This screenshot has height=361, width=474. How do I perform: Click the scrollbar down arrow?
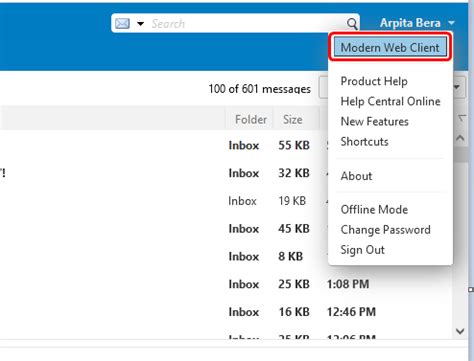pos(460,331)
